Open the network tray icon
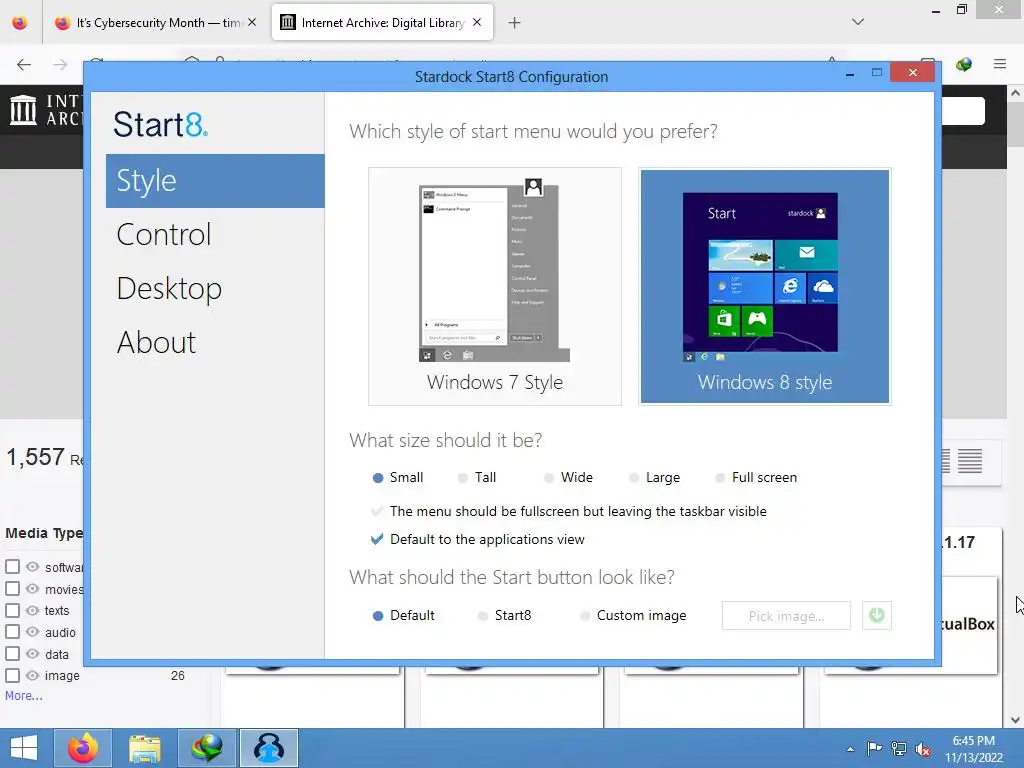 [x=899, y=749]
